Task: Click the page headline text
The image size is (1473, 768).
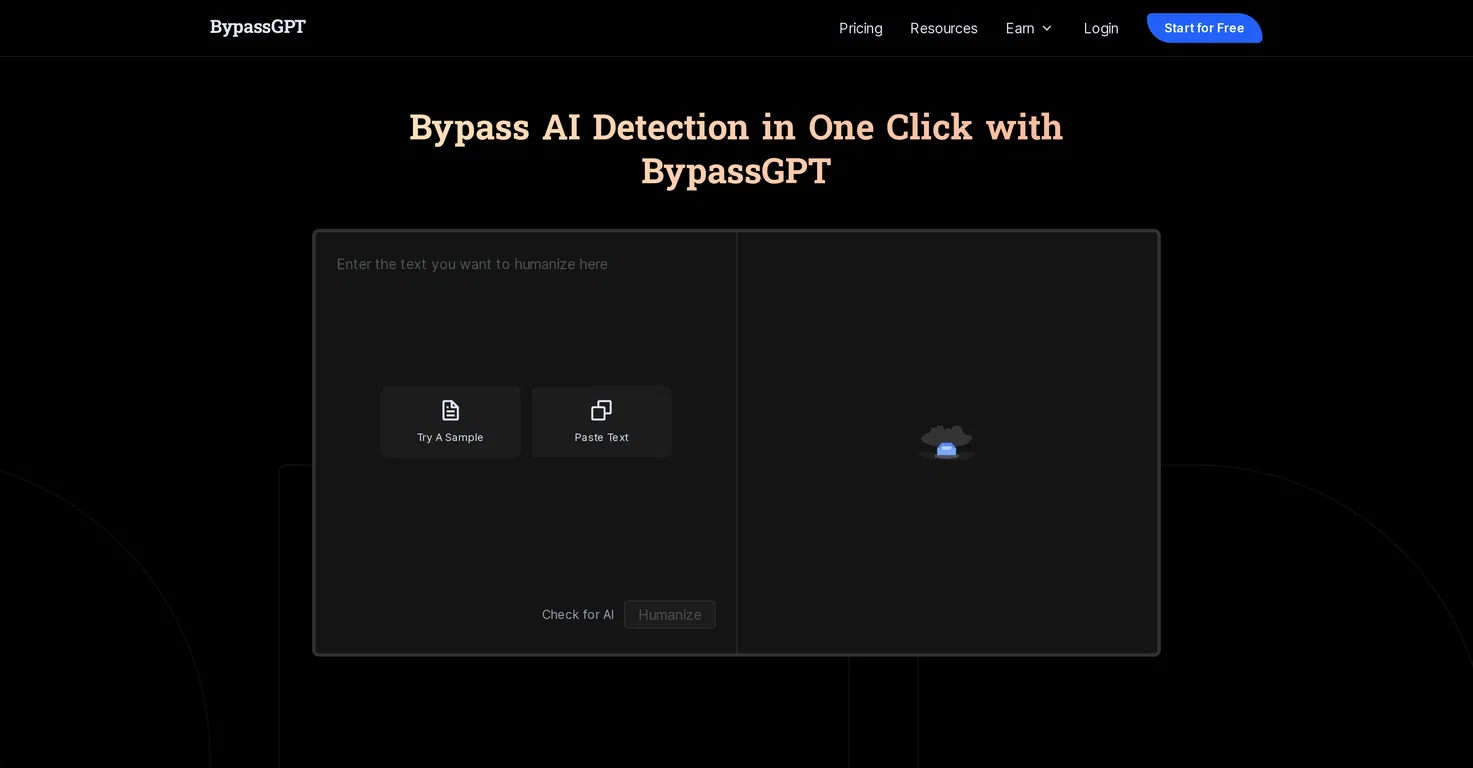Action: tap(736, 148)
